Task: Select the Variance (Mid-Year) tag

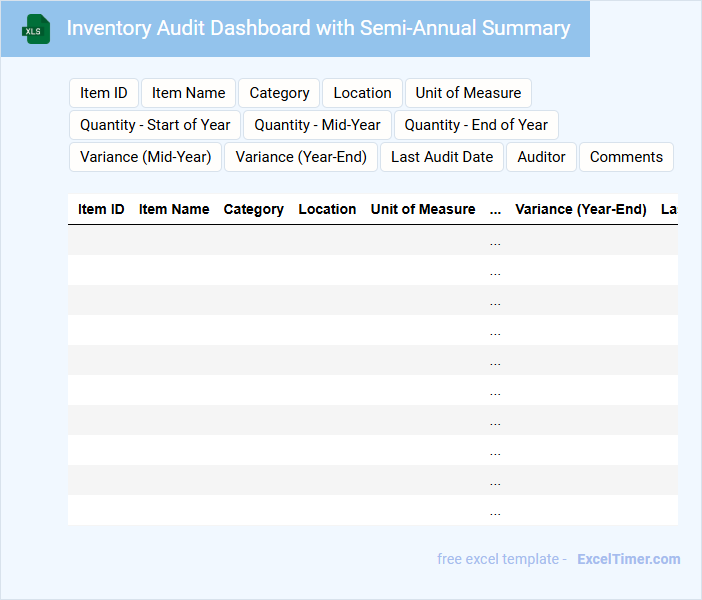Action: [146, 157]
